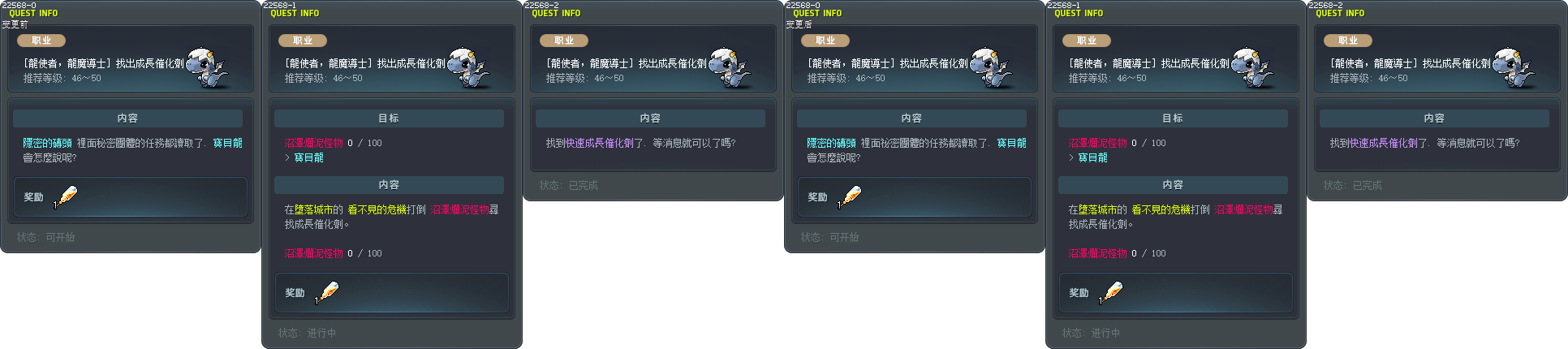Click the reward icon in the rightmost 进行中 panel
1568x349 pixels.
[x=1112, y=292]
